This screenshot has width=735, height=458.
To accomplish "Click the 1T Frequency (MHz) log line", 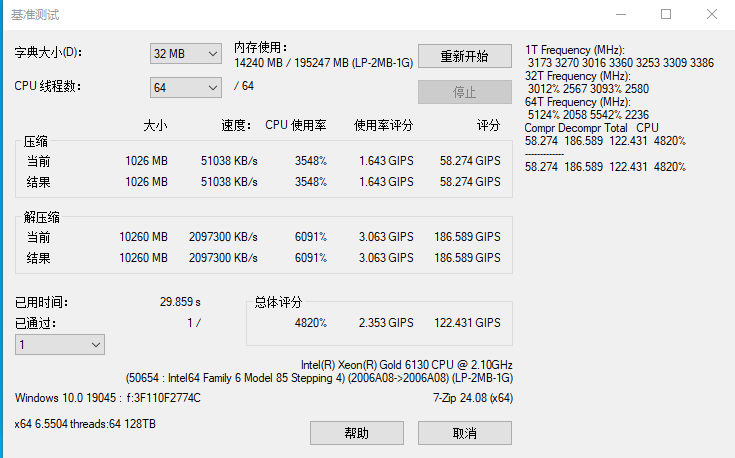I will pyautogui.click(x=574, y=49).
